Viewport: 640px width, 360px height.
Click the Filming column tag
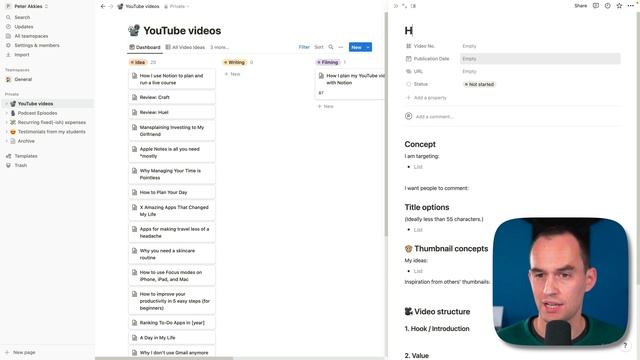(x=328, y=62)
